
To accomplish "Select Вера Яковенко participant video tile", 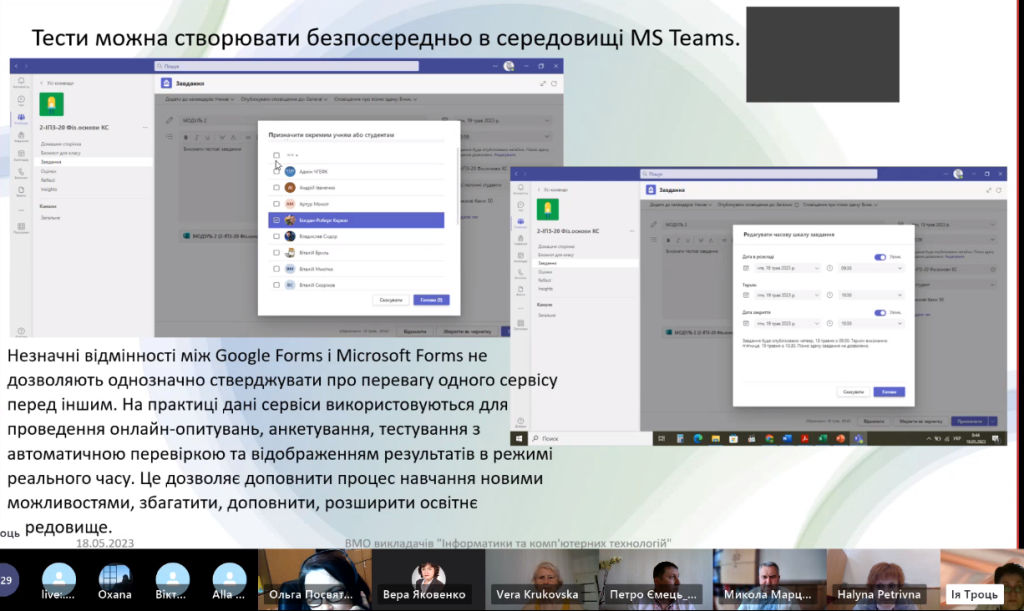I will pos(428,580).
